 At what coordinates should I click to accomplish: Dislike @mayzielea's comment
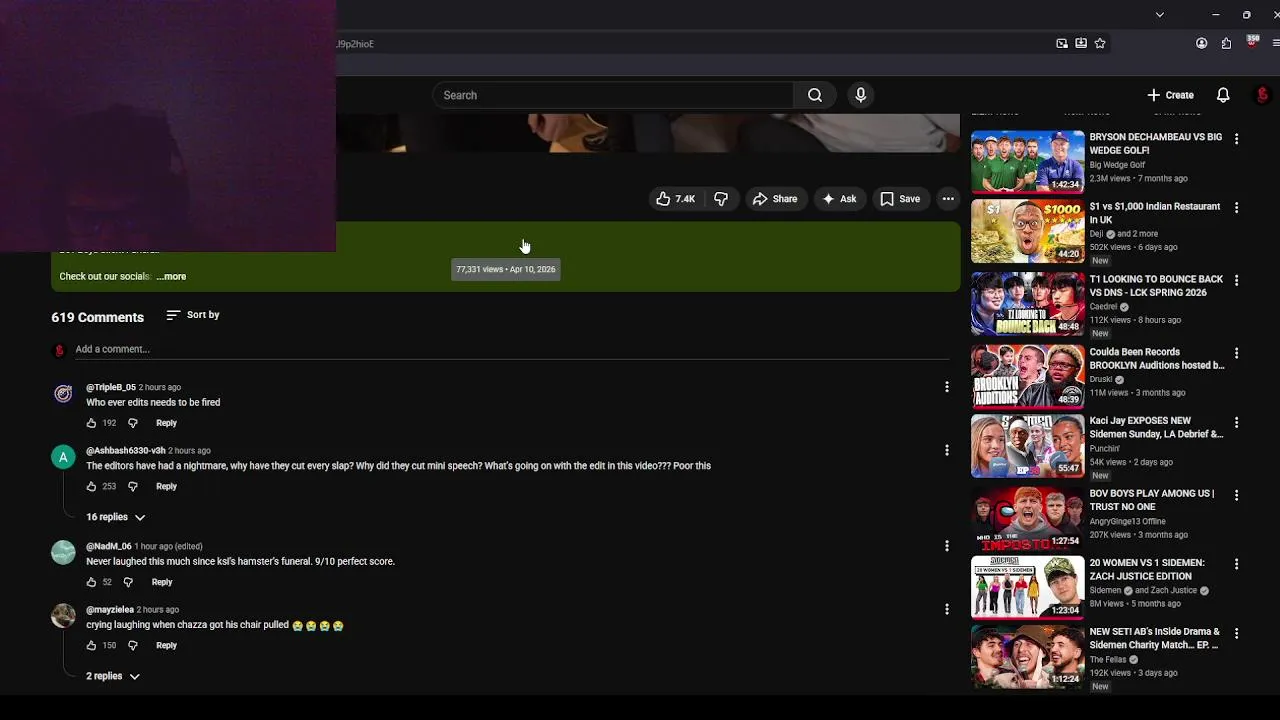tap(132, 645)
